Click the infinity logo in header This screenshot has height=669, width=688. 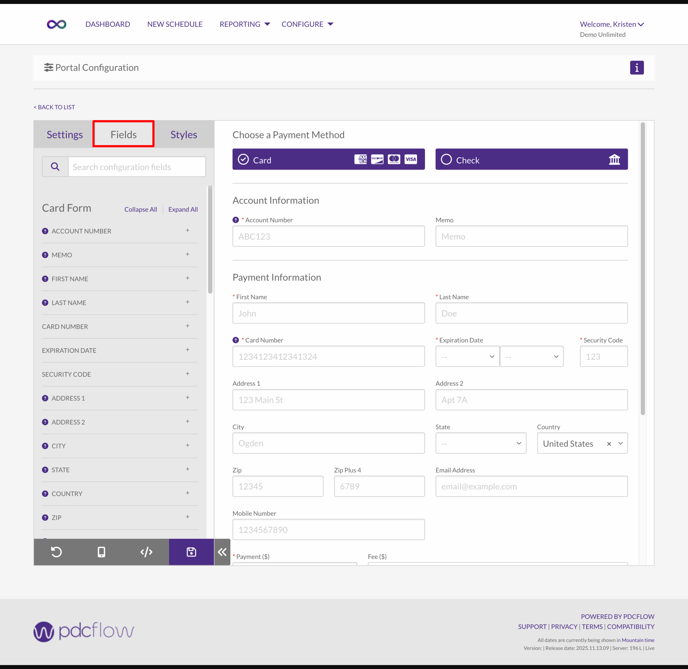(57, 24)
